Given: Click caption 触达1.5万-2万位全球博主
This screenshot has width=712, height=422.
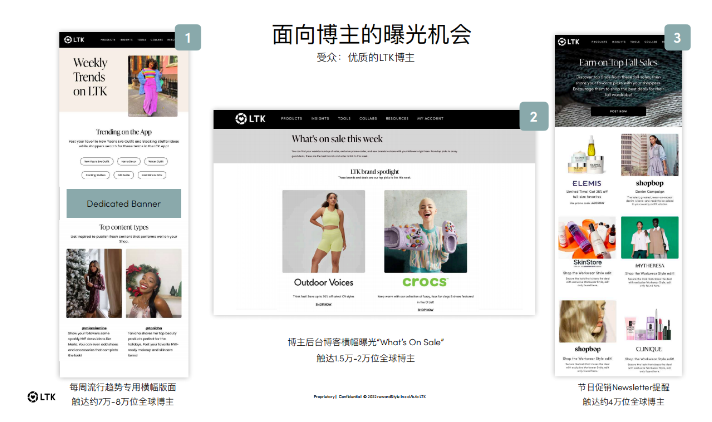Looking at the screenshot, I should click(x=366, y=358).
